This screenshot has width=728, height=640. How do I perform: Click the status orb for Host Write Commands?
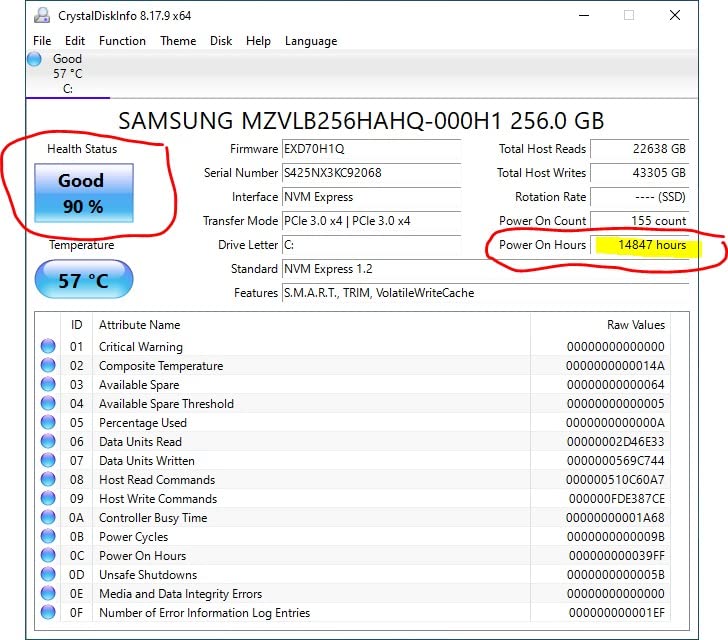point(48,498)
